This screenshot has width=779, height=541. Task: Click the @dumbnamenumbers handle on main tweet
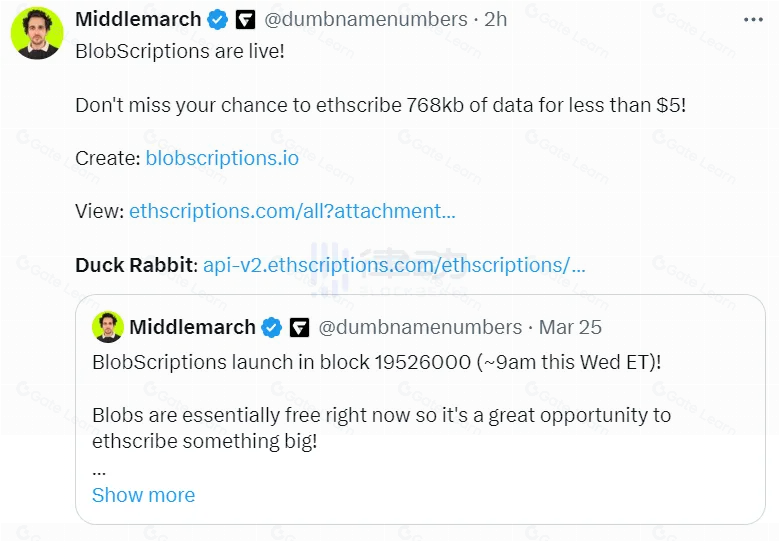pos(365,19)
